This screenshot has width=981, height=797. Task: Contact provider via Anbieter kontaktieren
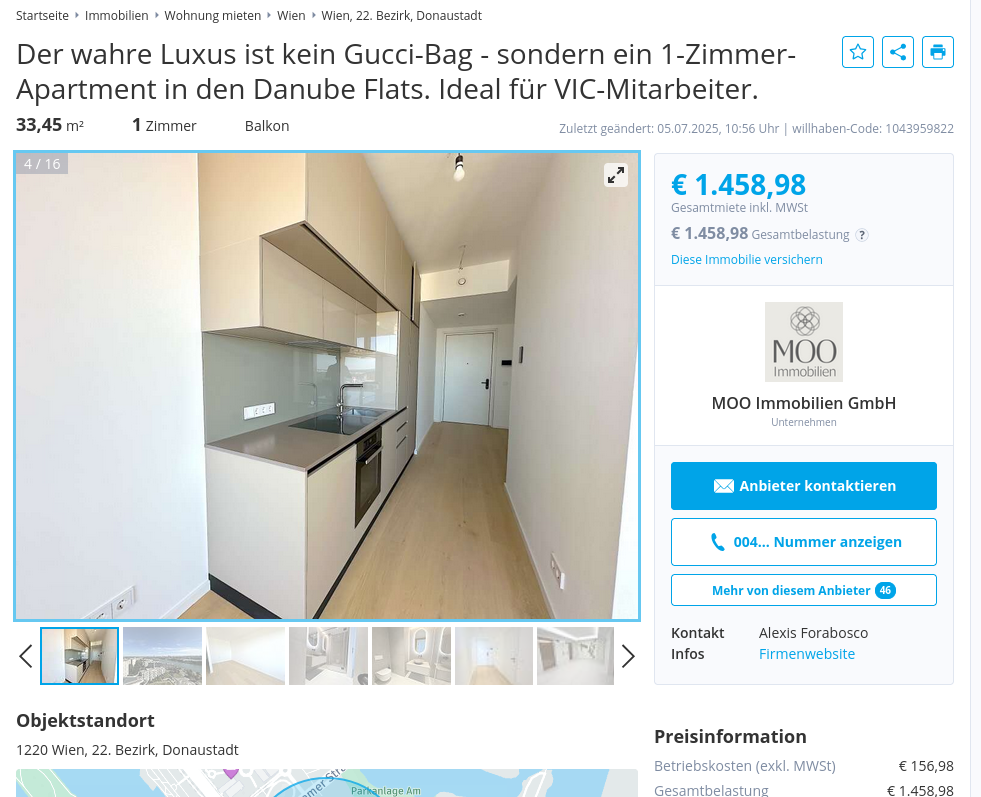[x=804, y=486]
